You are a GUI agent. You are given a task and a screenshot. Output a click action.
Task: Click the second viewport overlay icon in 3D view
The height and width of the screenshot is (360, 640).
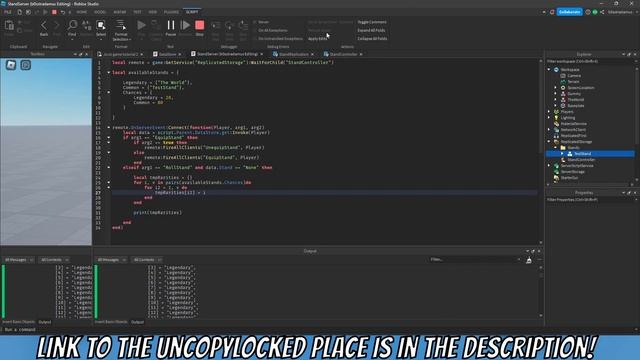click(26, 65)
